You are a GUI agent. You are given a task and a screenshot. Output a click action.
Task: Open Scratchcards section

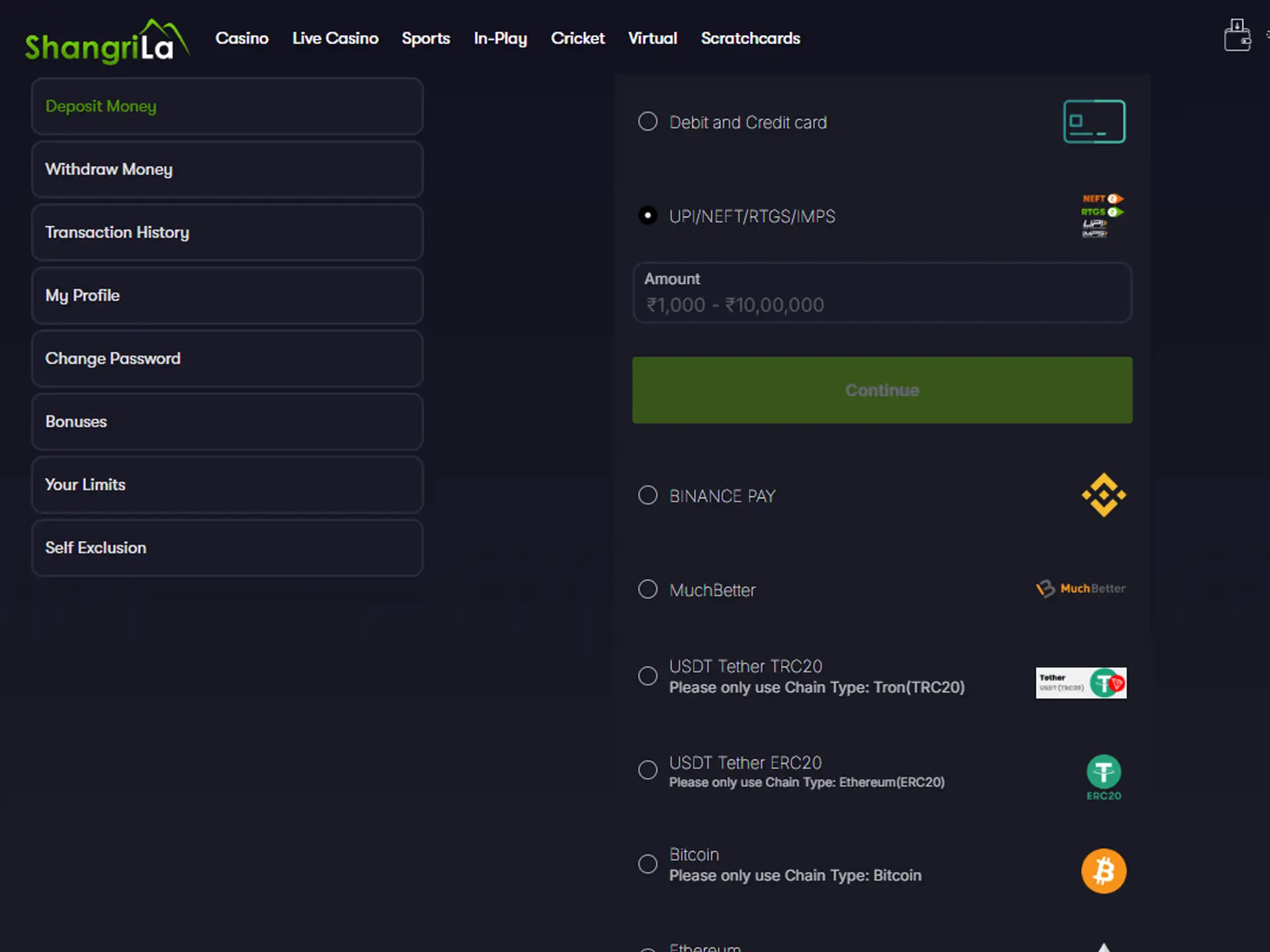(x=751, y=38)
